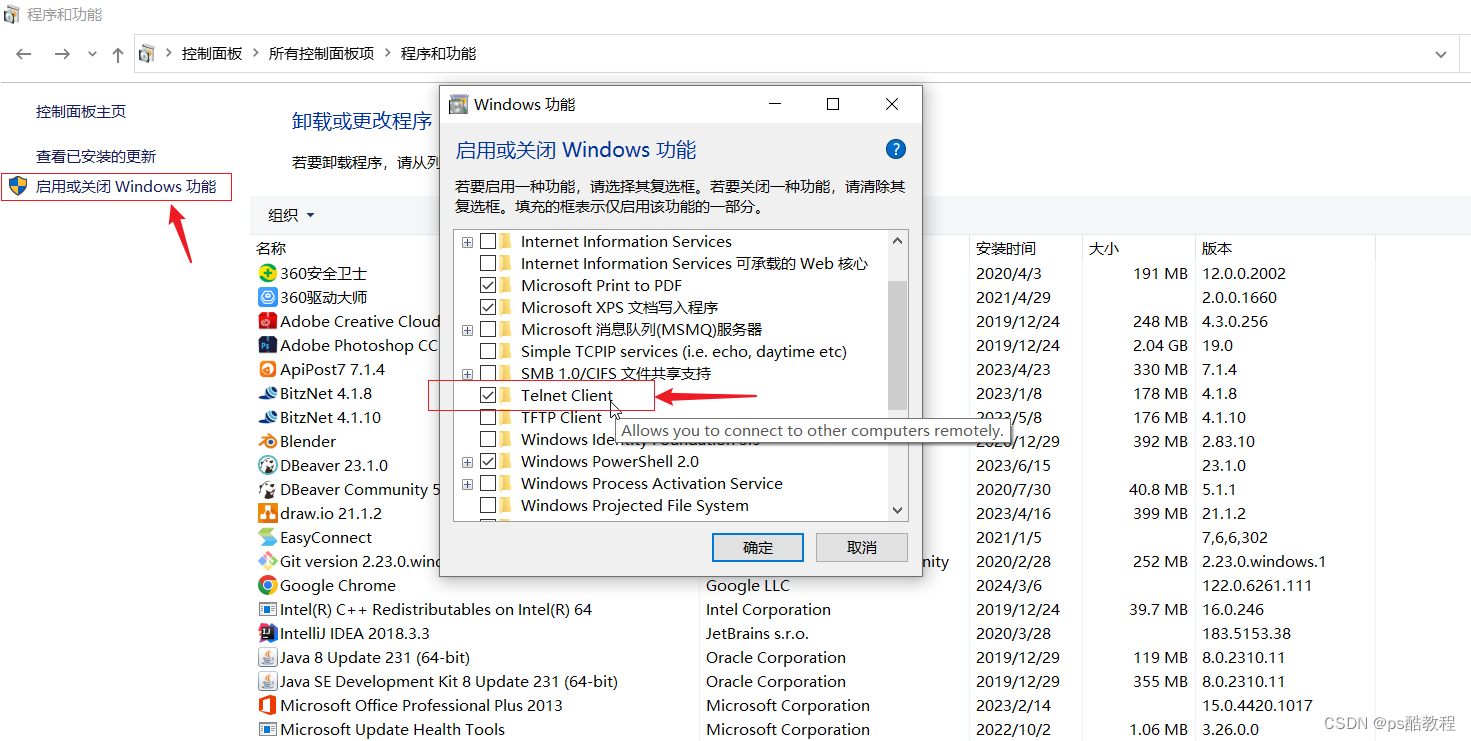Click the Adobe Photoshop CC icon
Image resolution: width=1471 pixels, height=741 pixels.
(x=267, y=345)
